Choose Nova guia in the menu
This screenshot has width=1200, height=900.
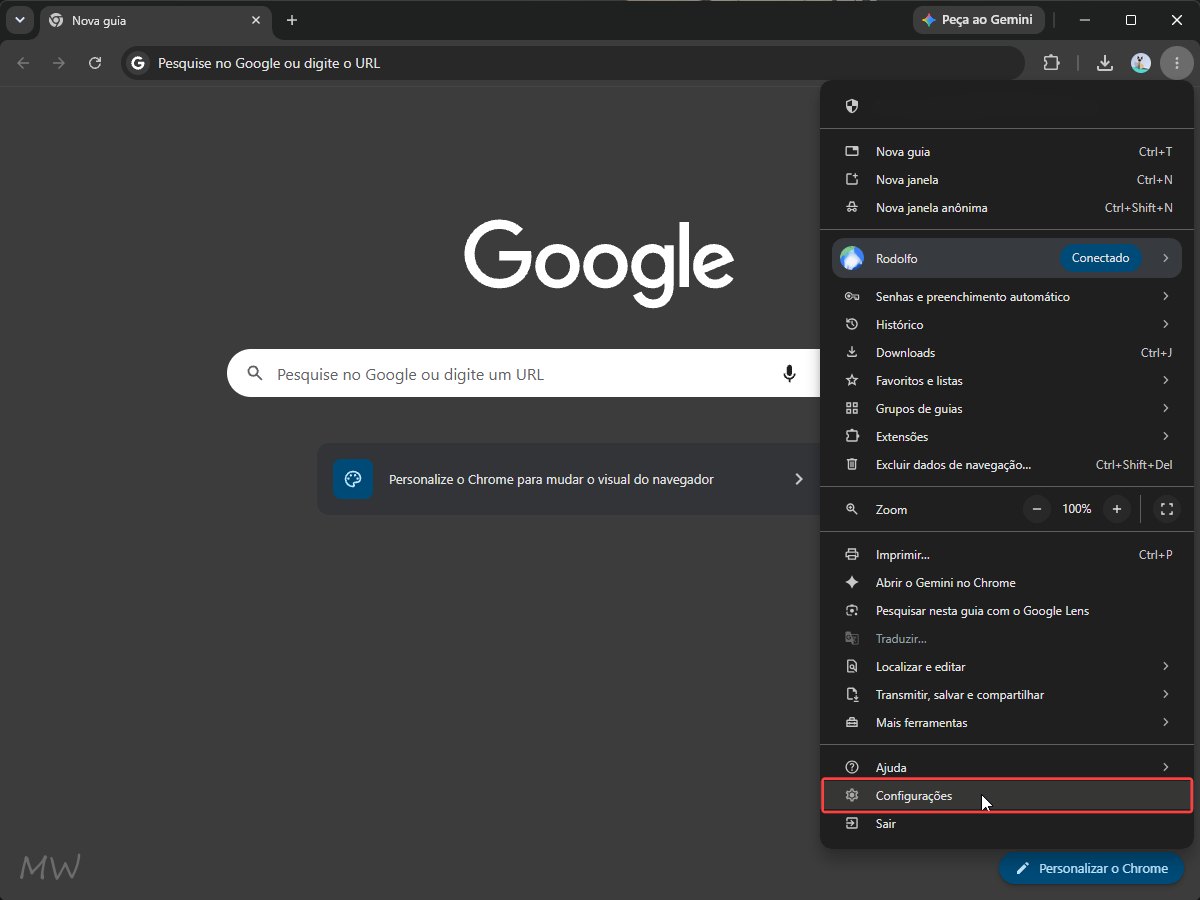[1007, 152]
